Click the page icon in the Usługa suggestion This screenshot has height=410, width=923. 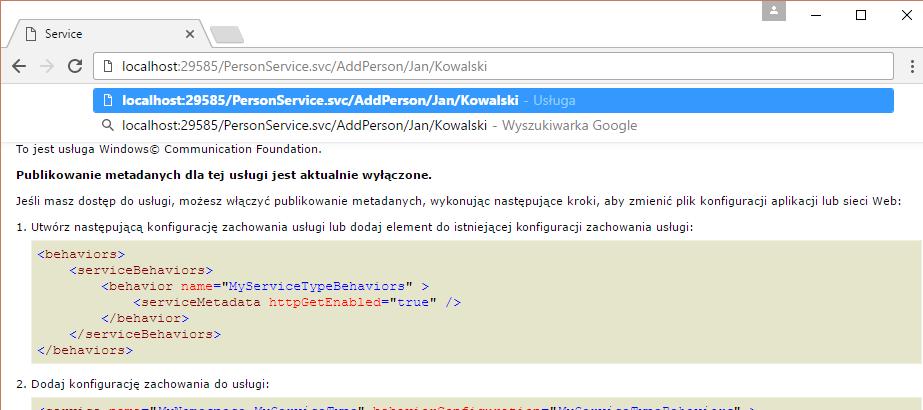click(108, 101)
